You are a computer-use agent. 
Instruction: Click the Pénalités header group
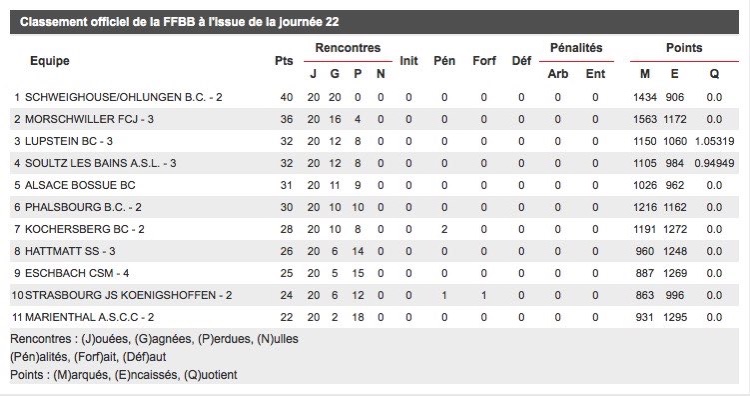[x=576, y=48]
